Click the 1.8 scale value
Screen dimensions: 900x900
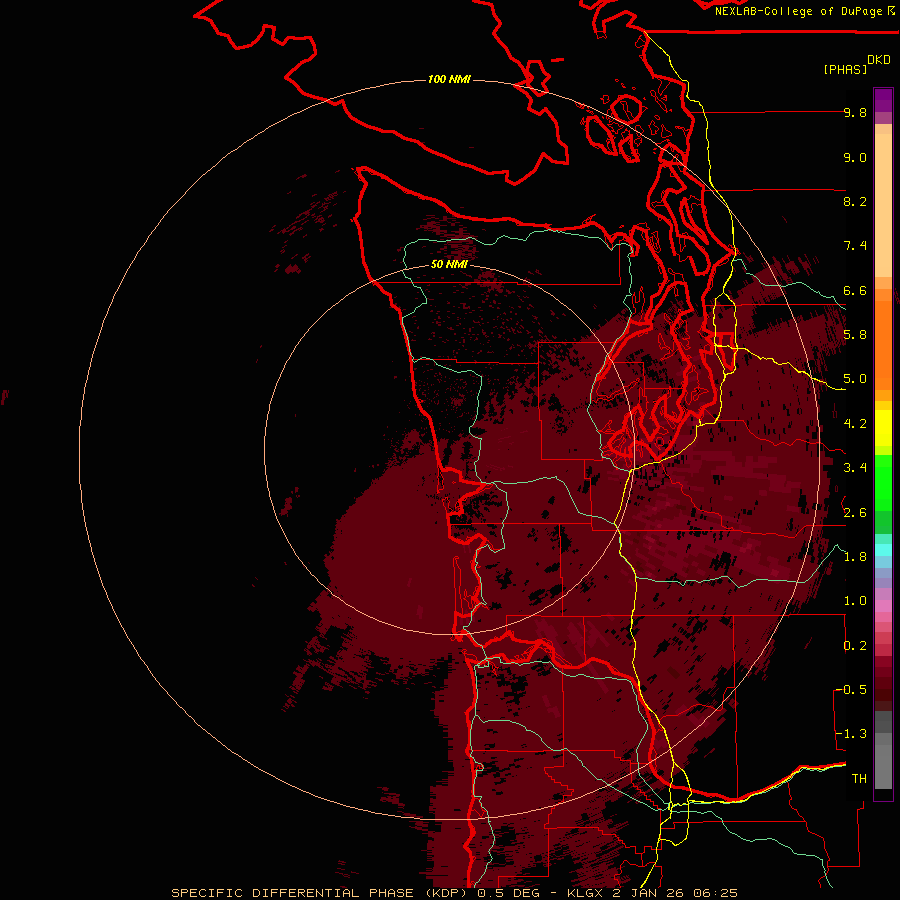(855, 557)
